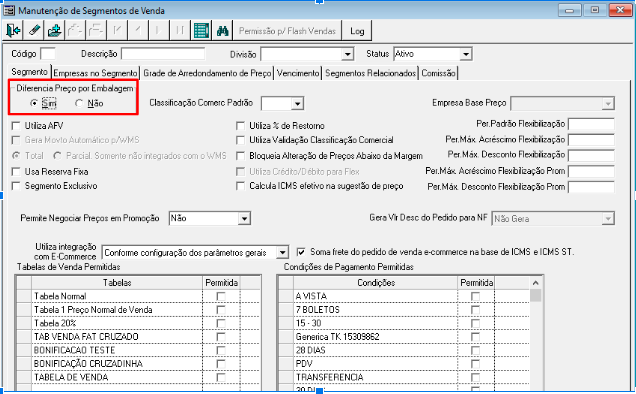Open Grade de Arredondamento de Preço tab

pos(207,73)
